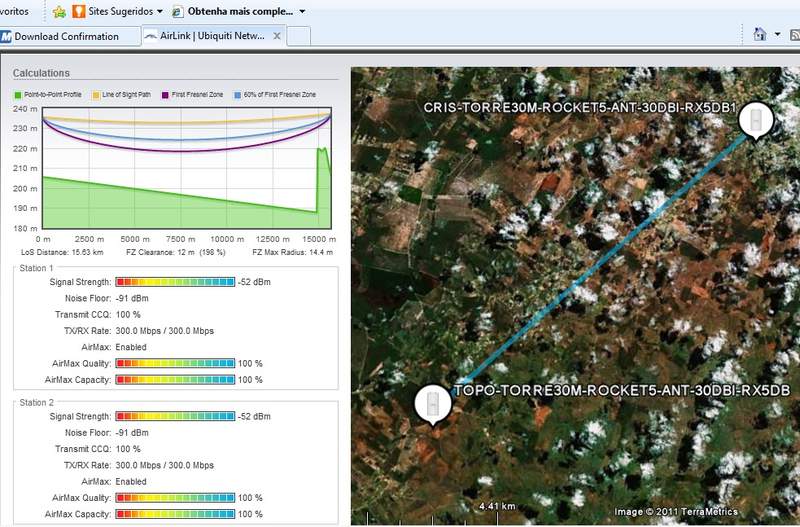Image resolution: width=800 pixels, height=527 pixels.
Task: Click Station 1 AirMax Enabled value
Action: coord(131,347)
